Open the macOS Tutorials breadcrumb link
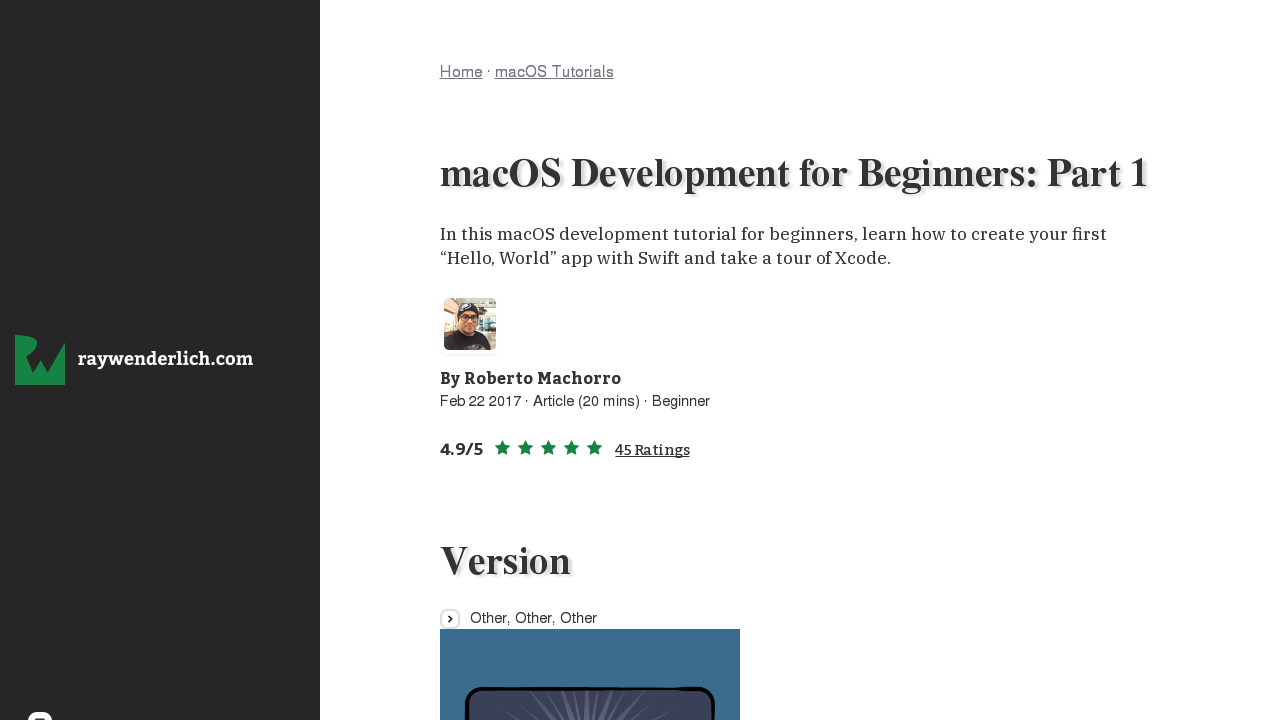This screenshot has height=720, width=1280. pyautogui.click(x=554, y=72)
